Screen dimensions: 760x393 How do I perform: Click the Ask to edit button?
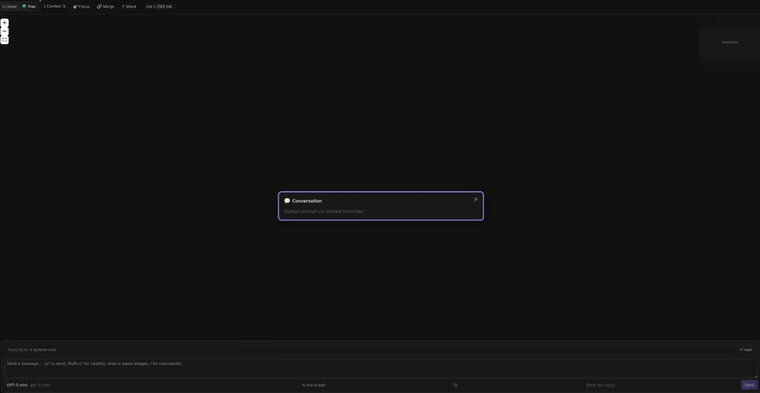click(313, 385)
